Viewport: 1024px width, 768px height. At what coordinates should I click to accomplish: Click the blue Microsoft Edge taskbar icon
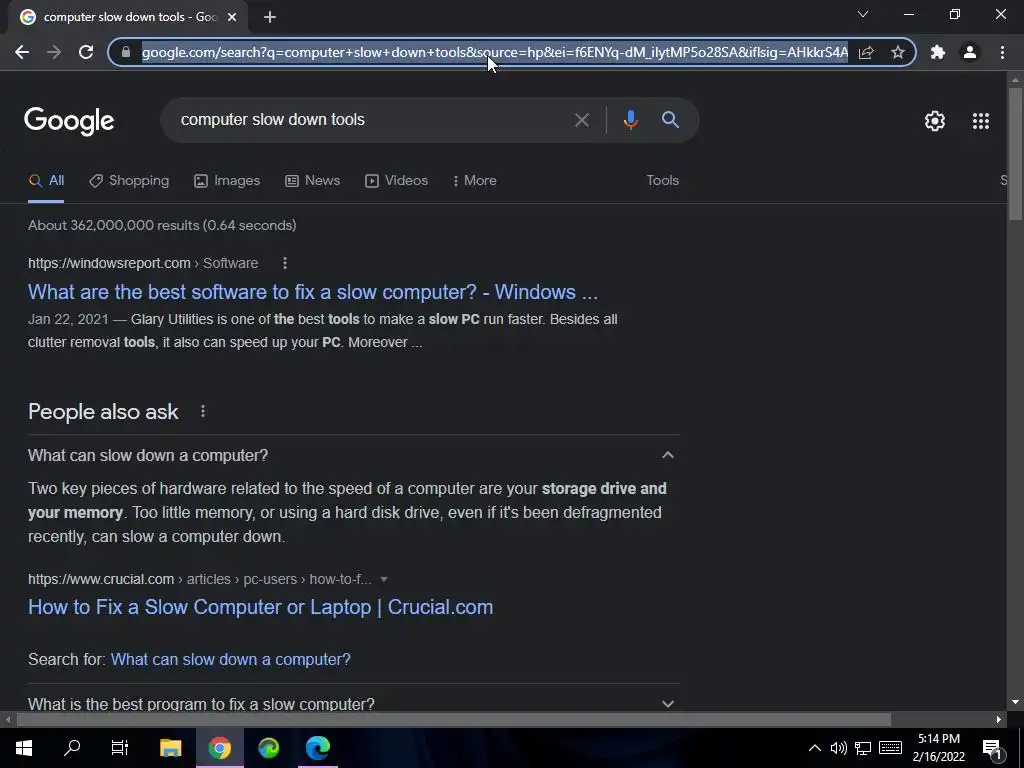[317, 748]
